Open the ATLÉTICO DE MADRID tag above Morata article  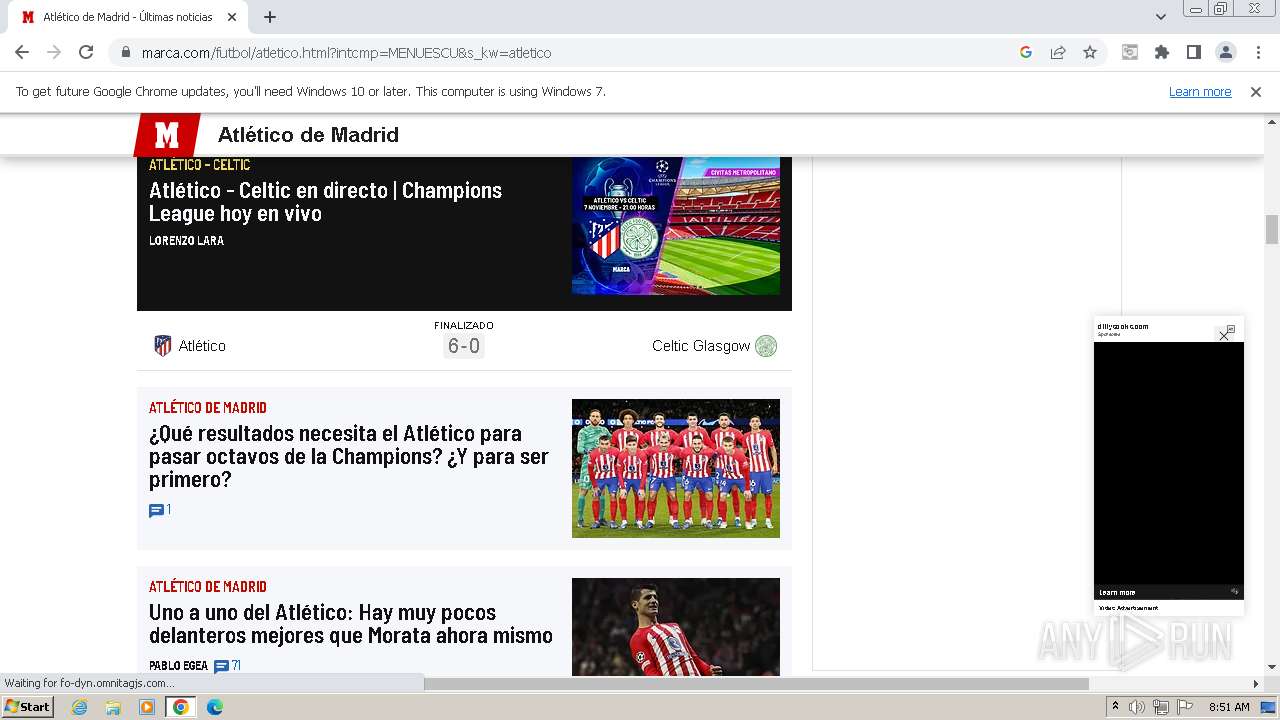pyautogui.click(x=208, y=587)
